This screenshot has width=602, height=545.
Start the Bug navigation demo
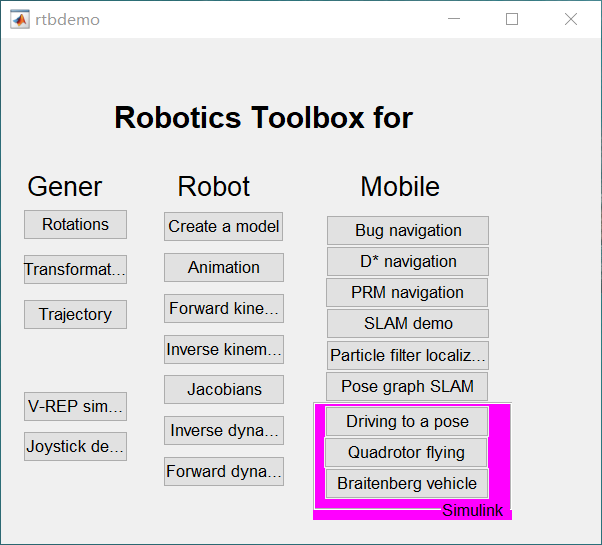point(408,230)
